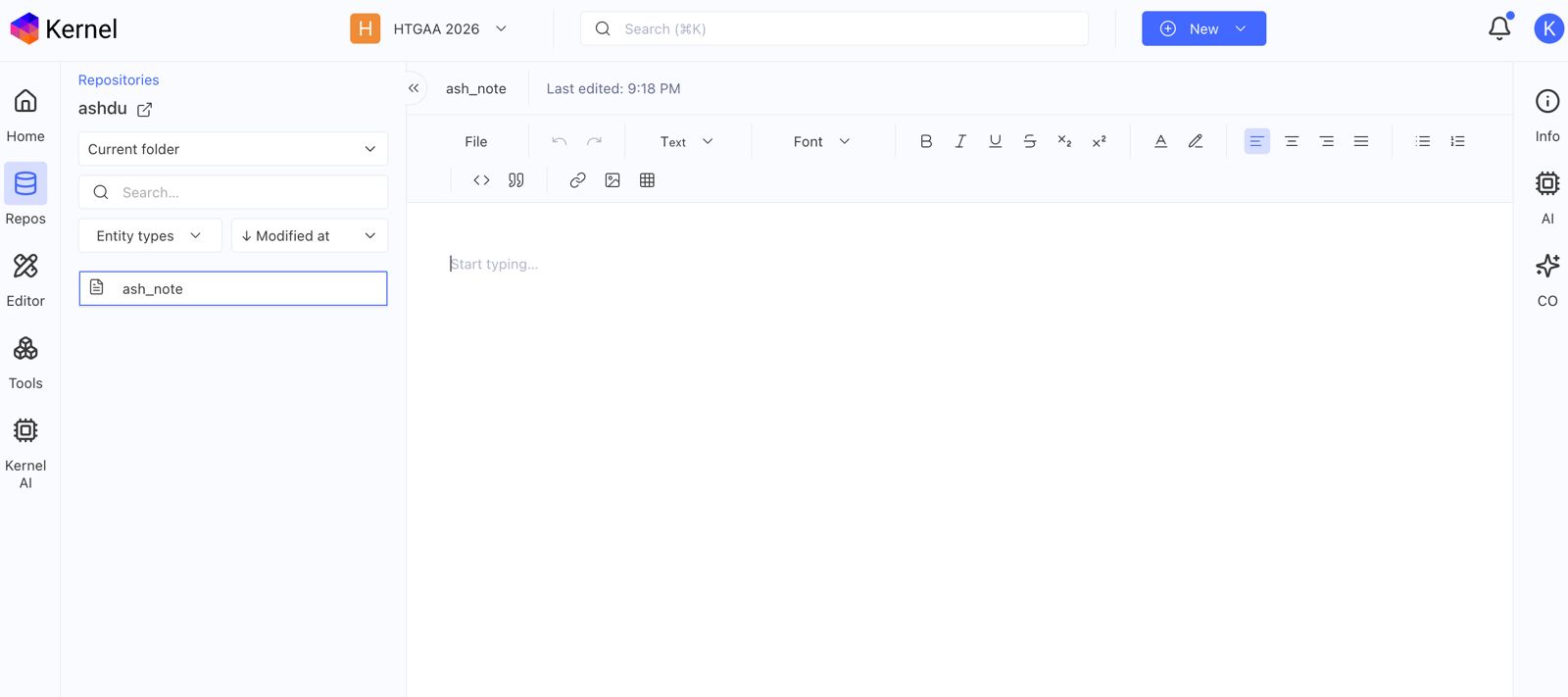Open the CO sparkle panel
1568x697 pixels.
pos(1547,279)
